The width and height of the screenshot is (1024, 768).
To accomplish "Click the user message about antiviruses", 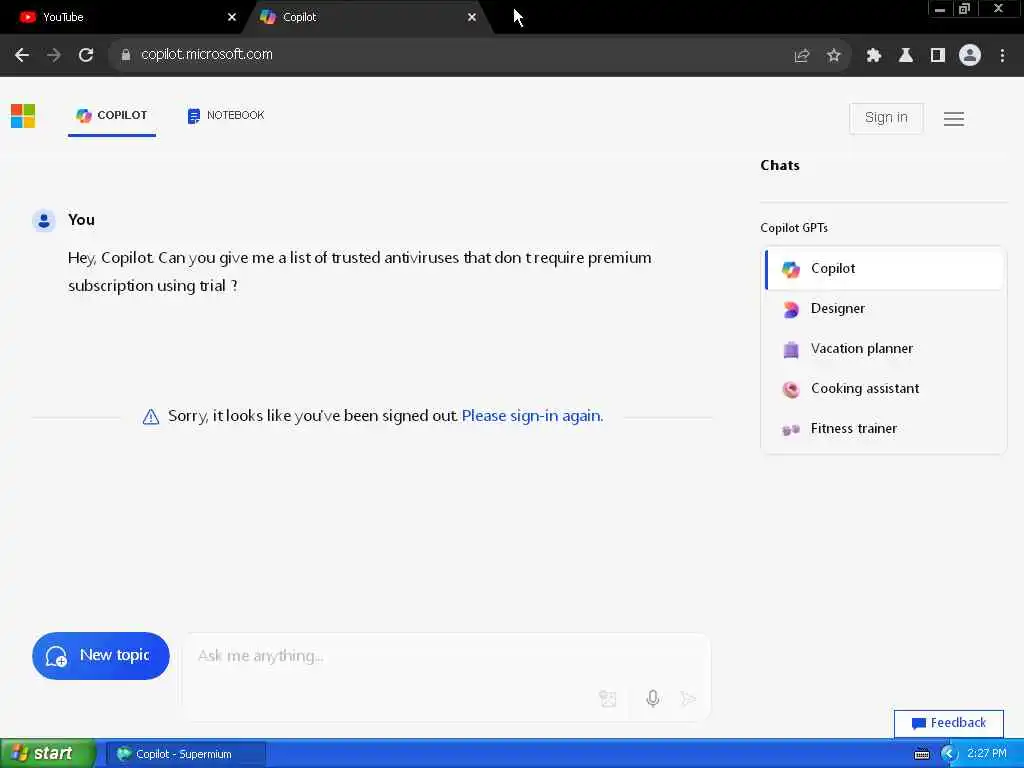I will pos(359,272).
